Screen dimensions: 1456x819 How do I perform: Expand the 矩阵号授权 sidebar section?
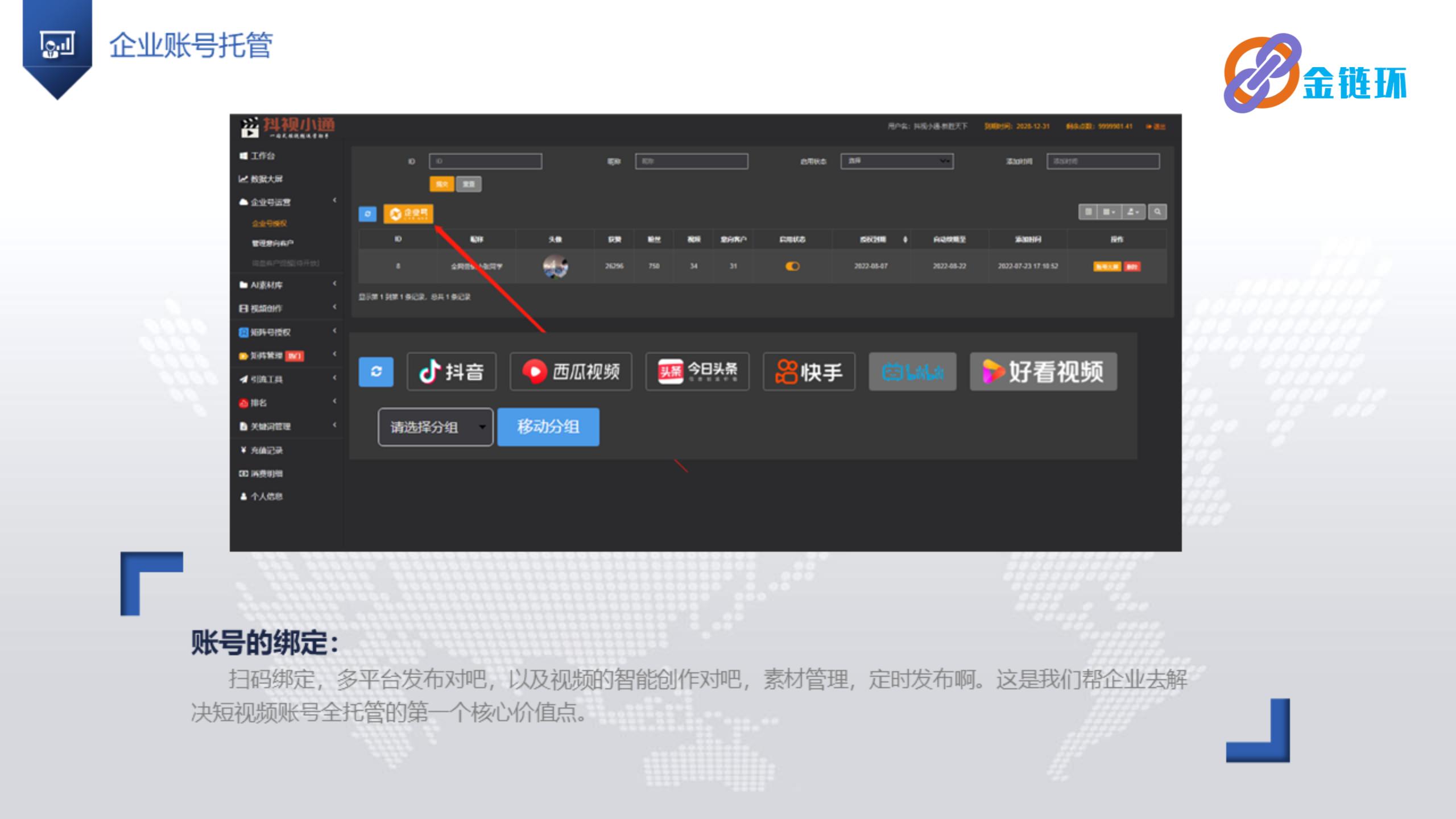pos(288,332)
